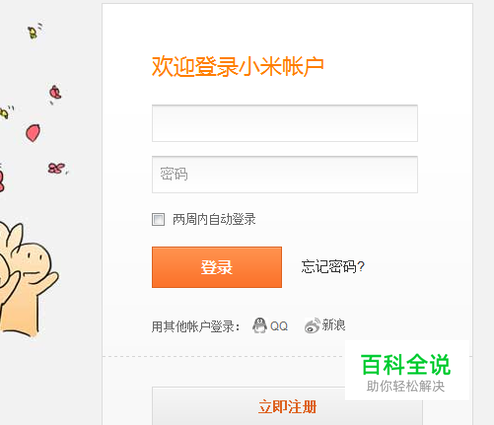Click the 两周内自动登录 label text
The width and height of the screenshot is (494, 425).
[x=214, y=219]
